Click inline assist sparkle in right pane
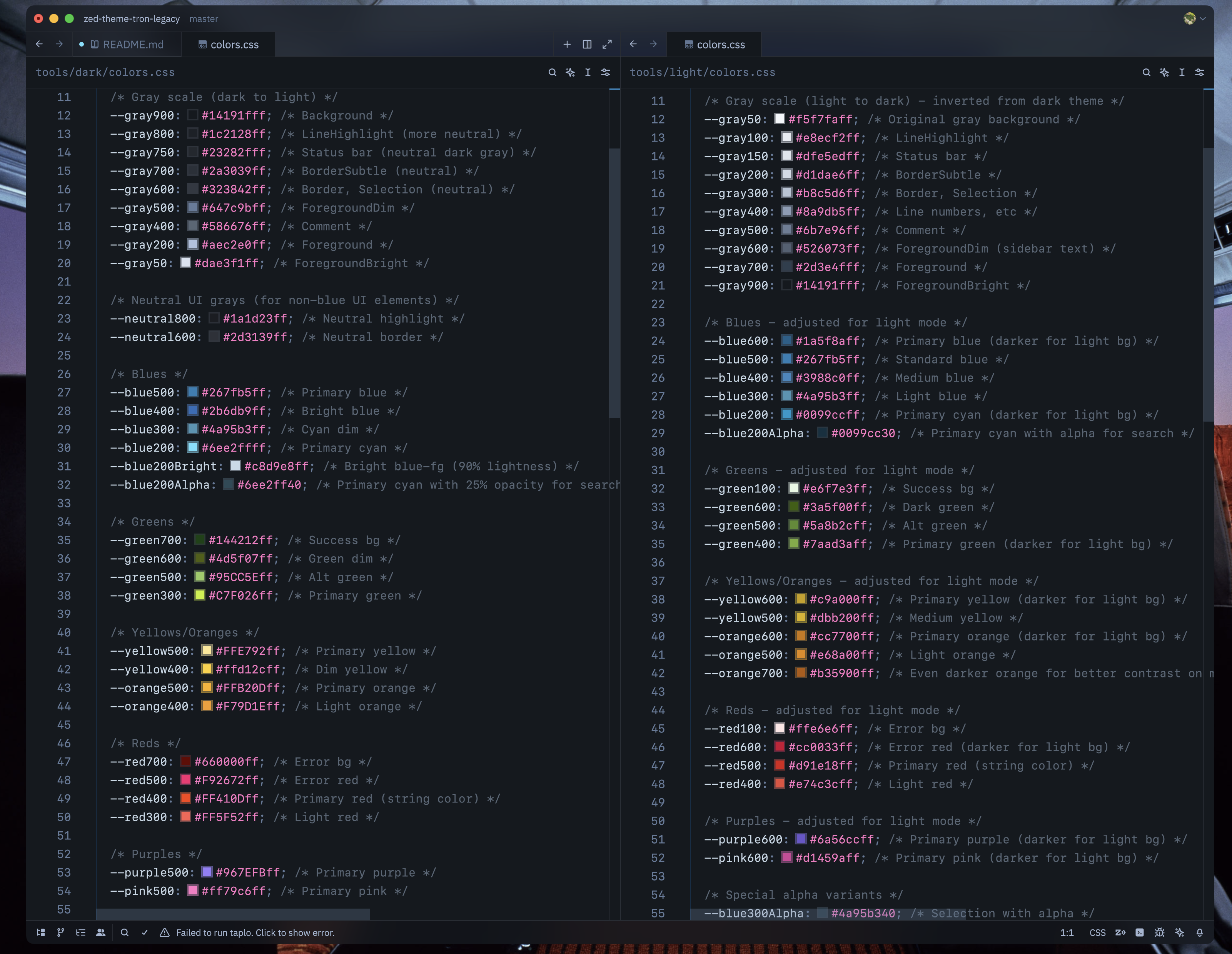The width and height of the screenshot is (1232, 954). click(1164, 72)
